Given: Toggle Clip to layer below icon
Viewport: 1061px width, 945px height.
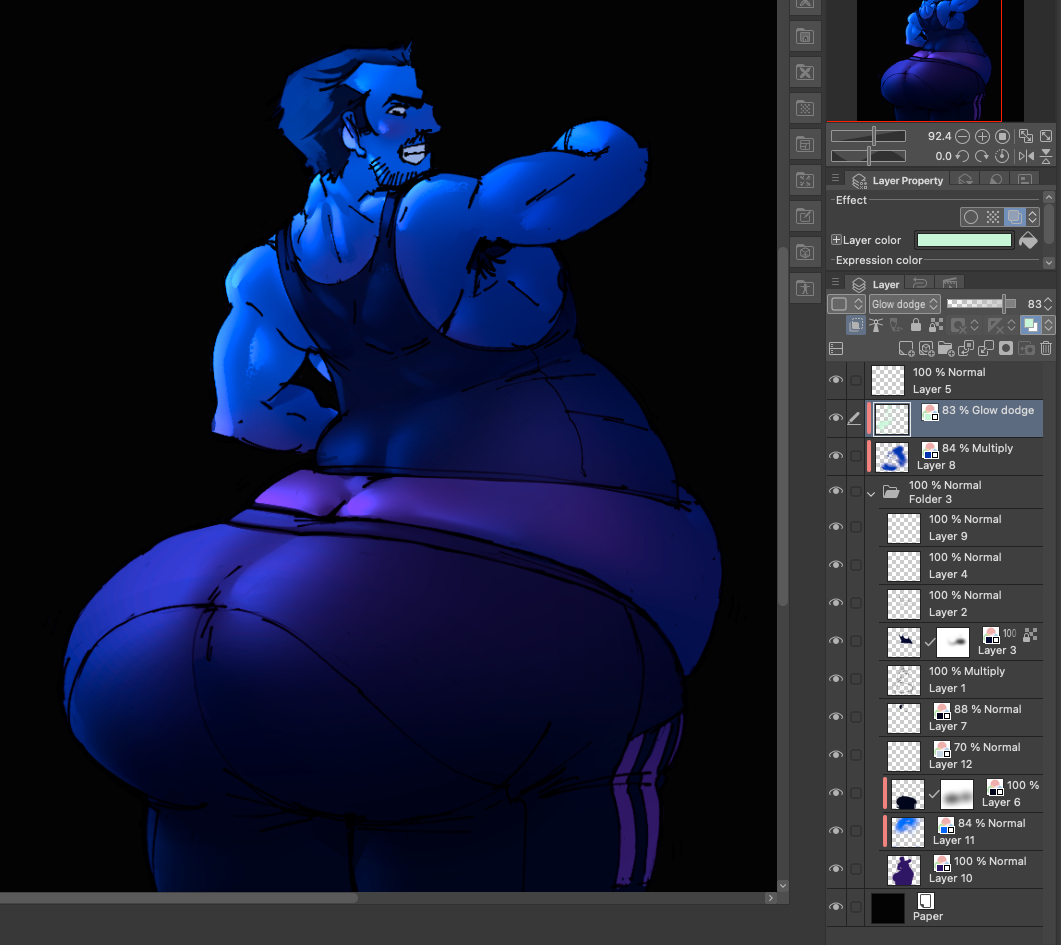Looking at the screenshot, I should (857, 325).
